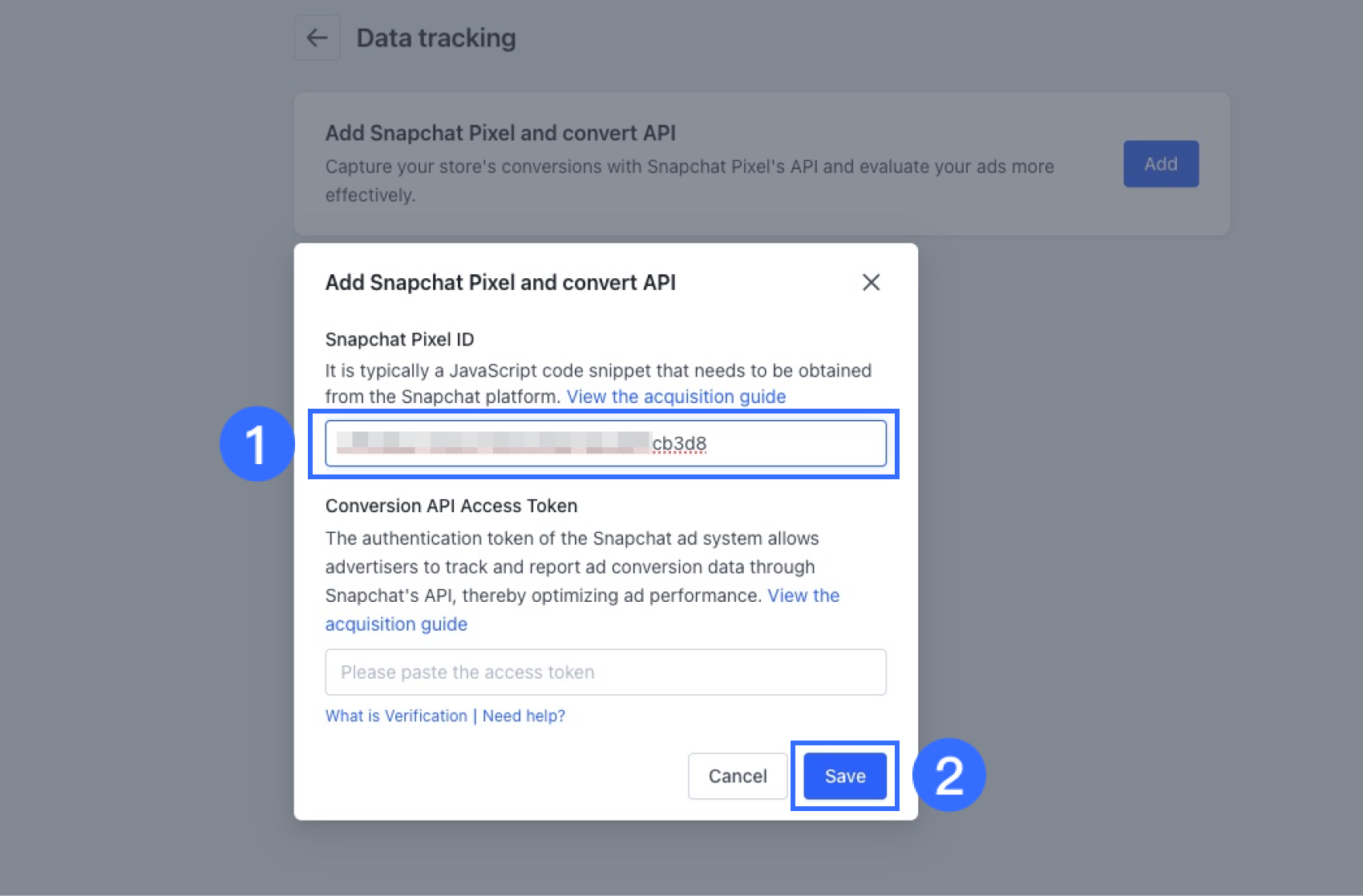This screenshot has height=896, width=1363.
Task: Click the background card heading behind dialog
Action: pos(500,133)
